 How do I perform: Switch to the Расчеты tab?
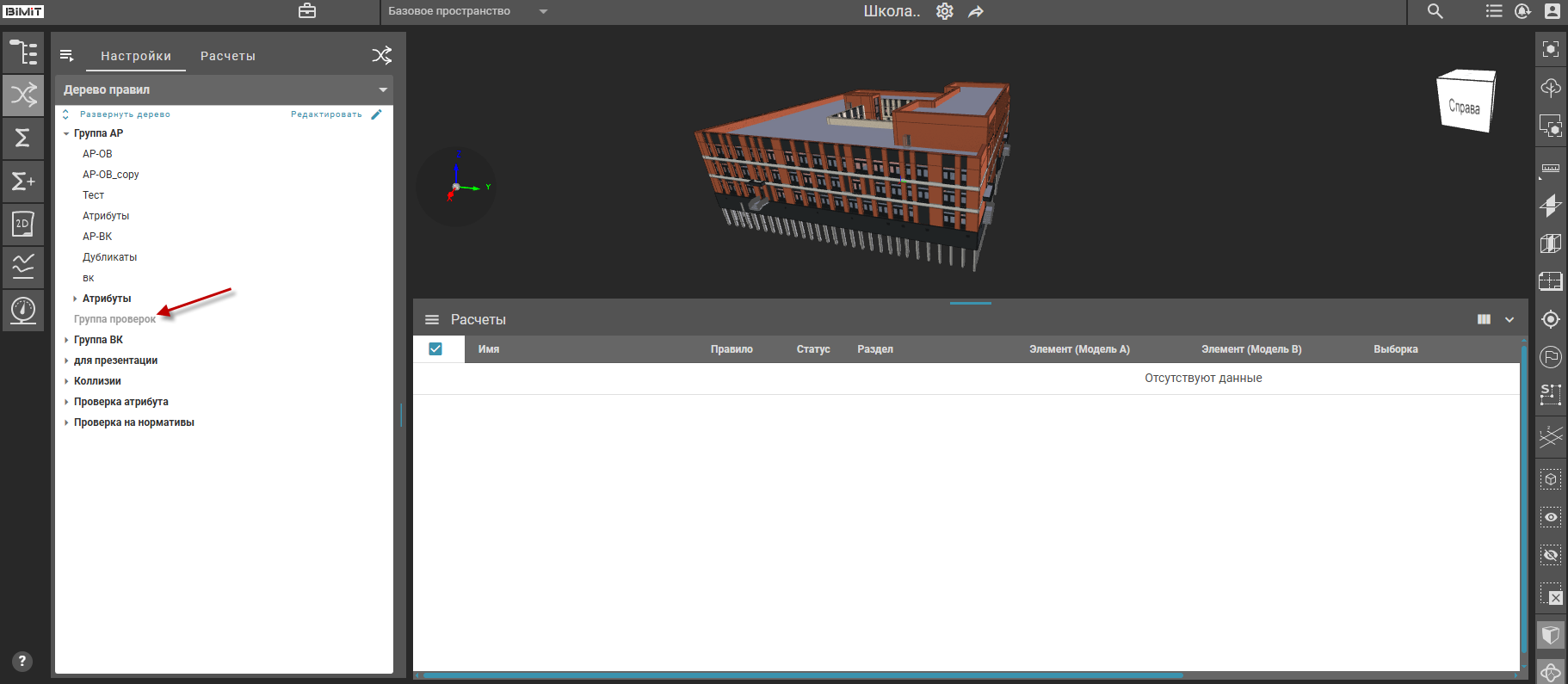click(227, 56)
